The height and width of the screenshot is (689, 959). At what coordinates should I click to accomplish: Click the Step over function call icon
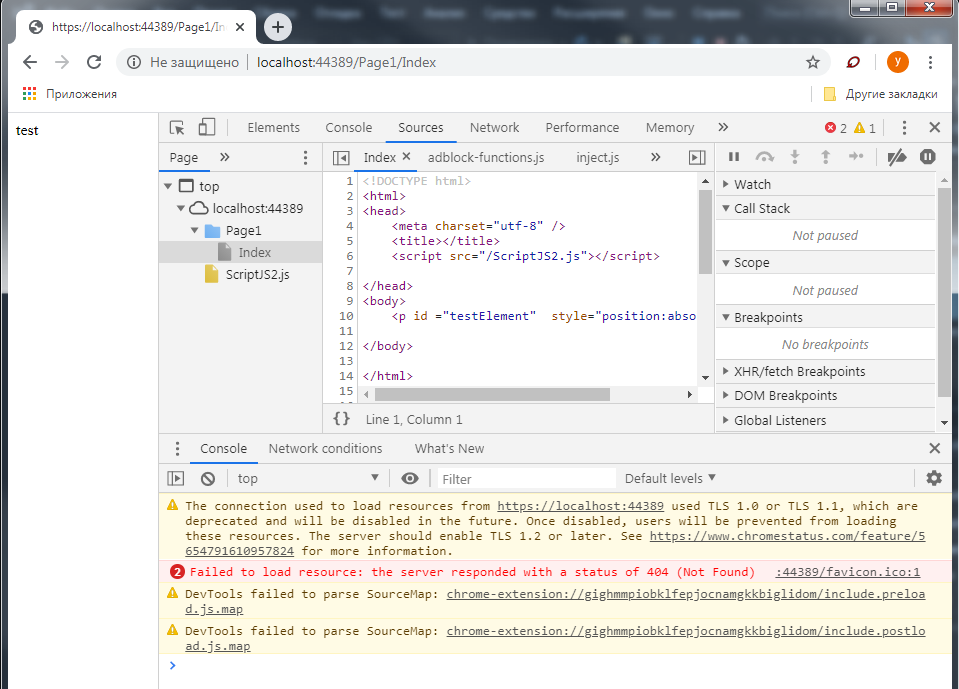tap(764, 157)
